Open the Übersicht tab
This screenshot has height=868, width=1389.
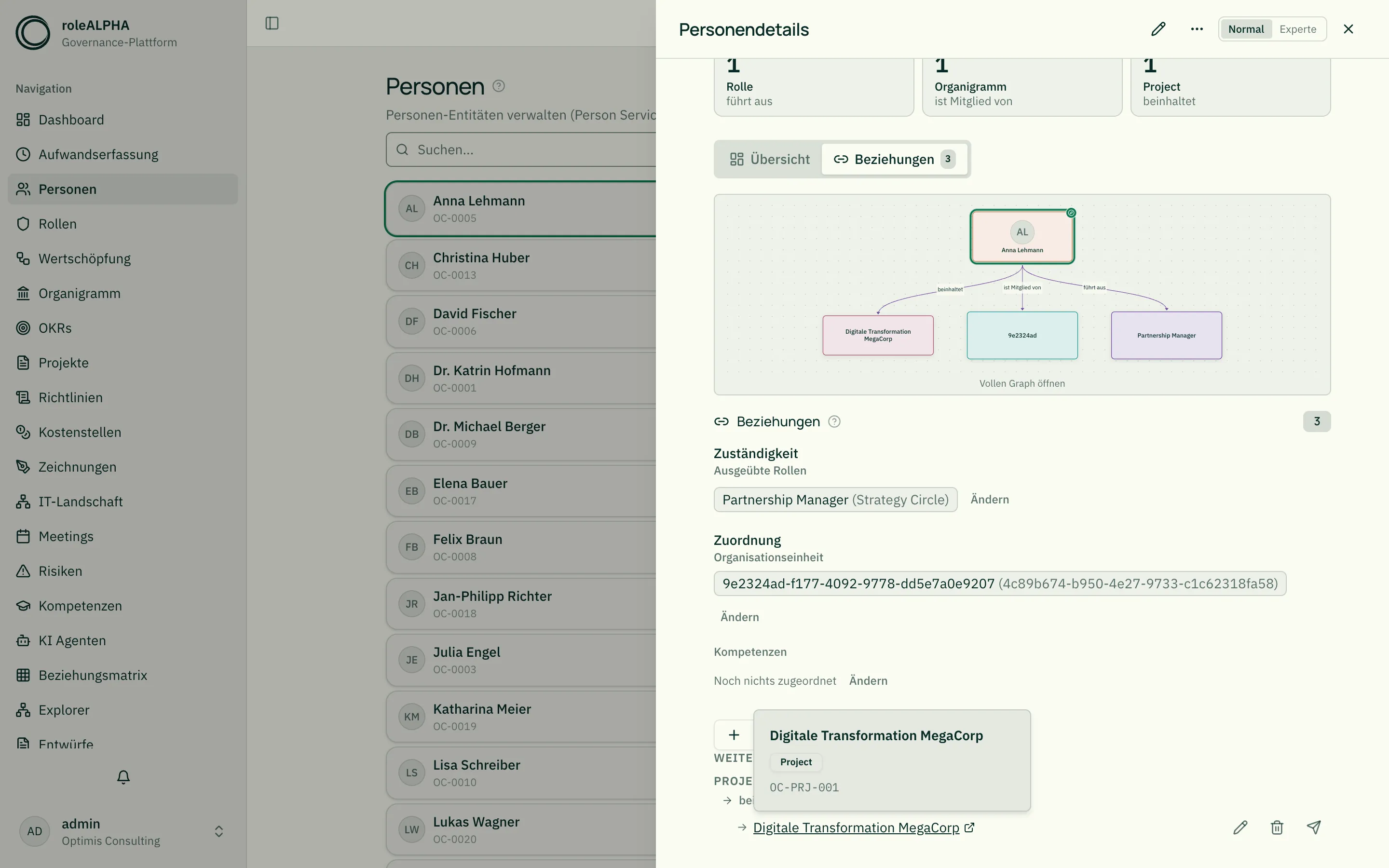coord(769,159)
